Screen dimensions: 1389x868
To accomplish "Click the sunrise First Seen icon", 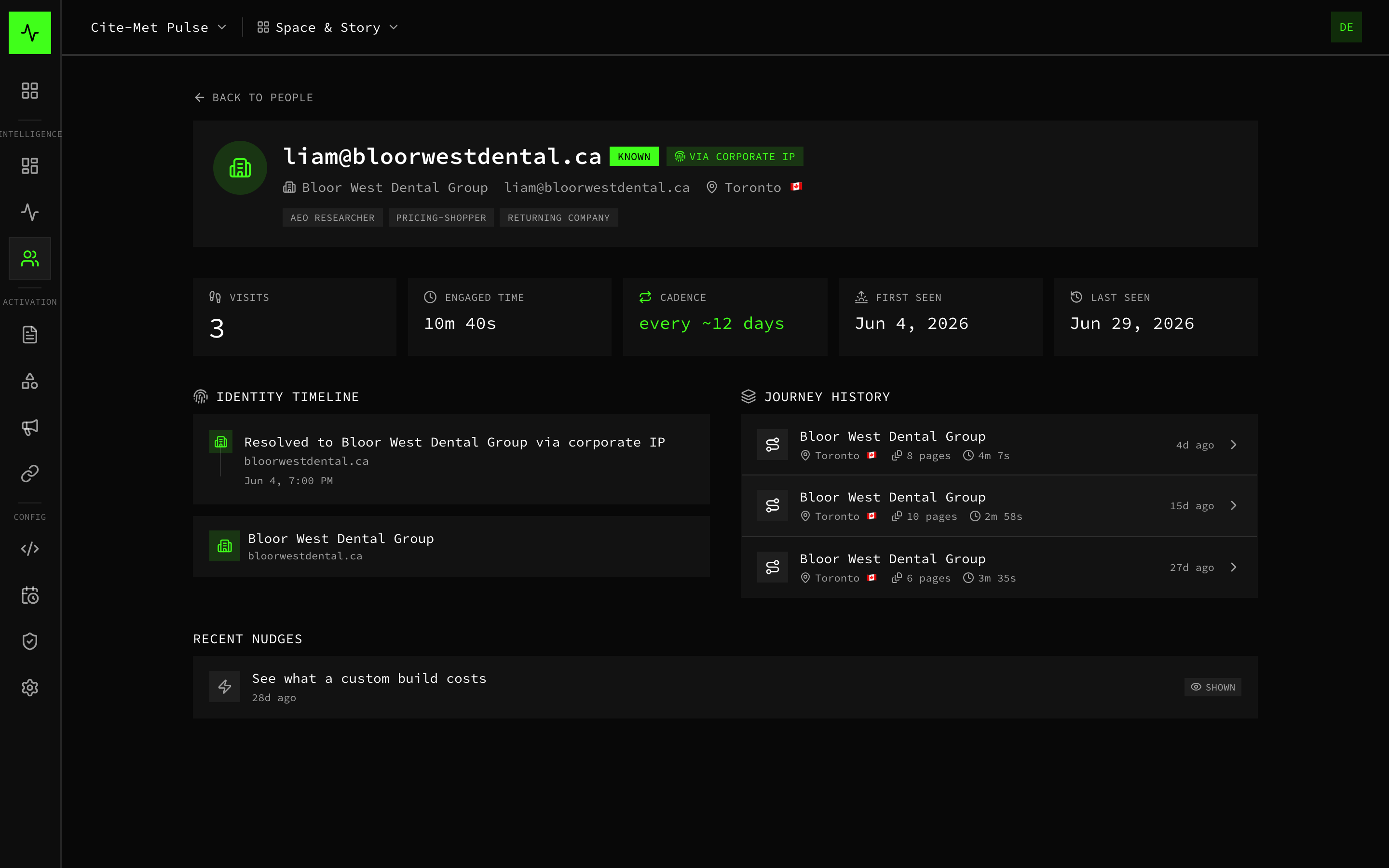I will [x=861, y=297].
